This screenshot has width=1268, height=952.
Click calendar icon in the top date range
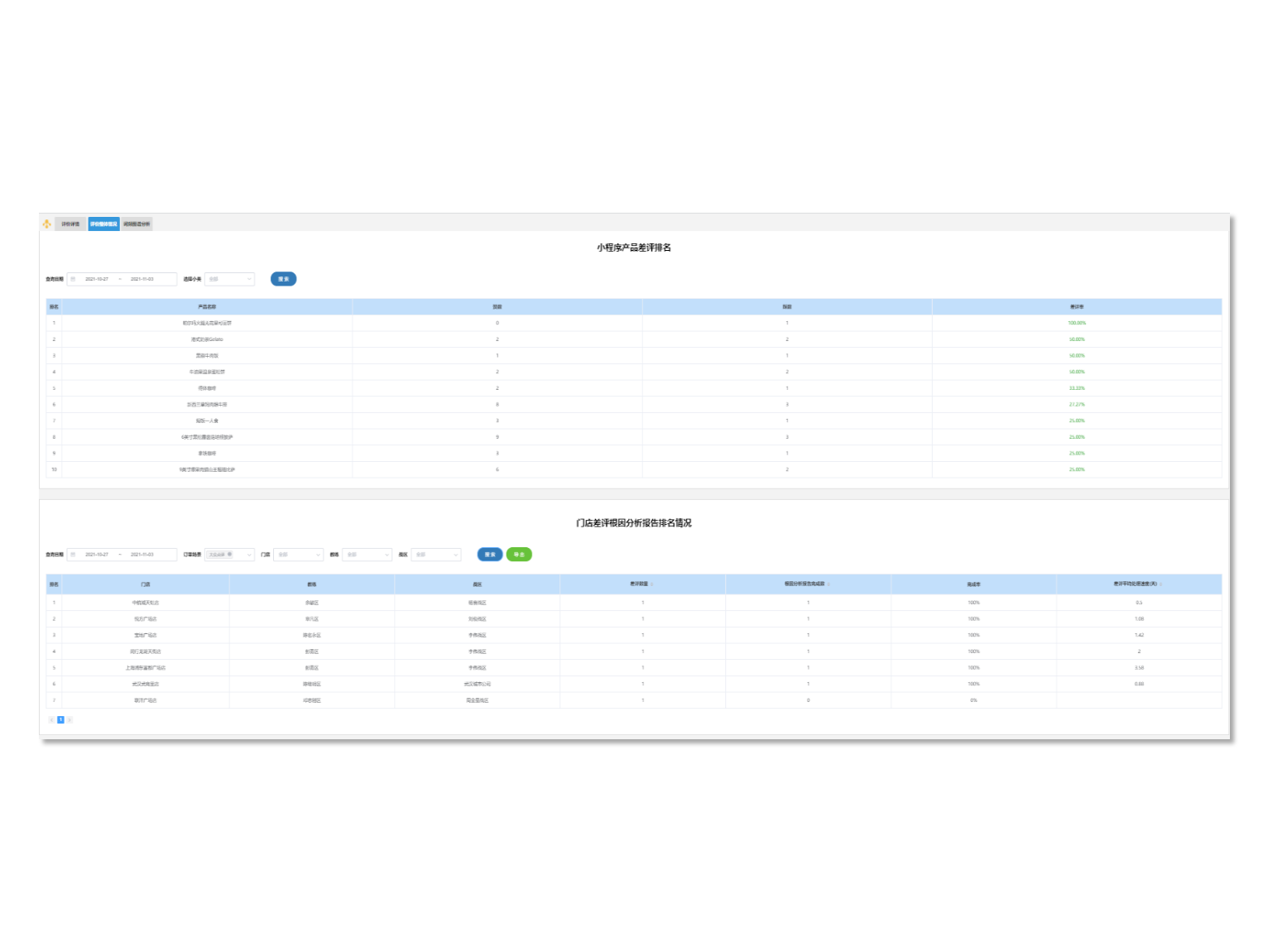pos(73,280)
